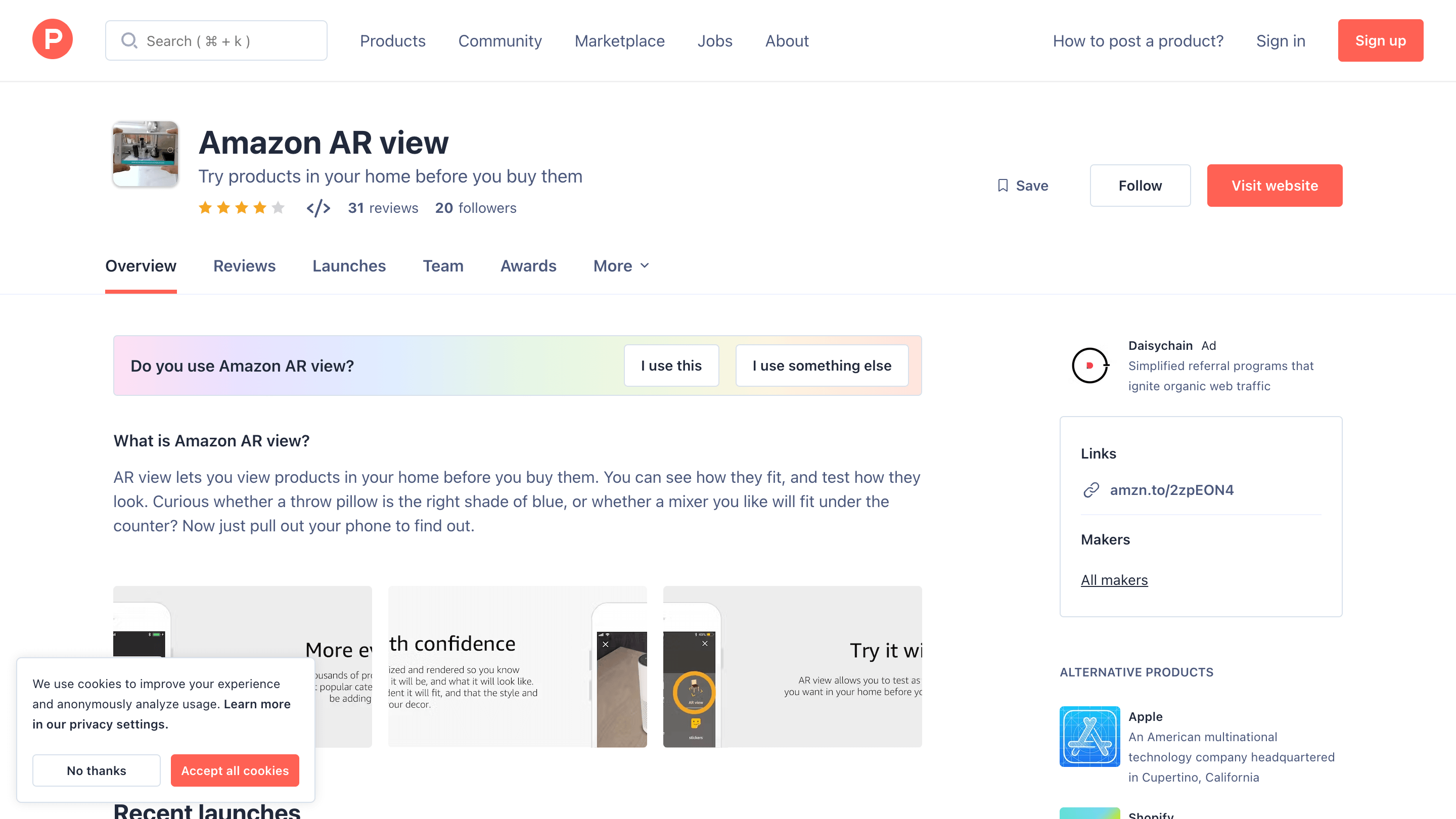Switch to the Reviews tab

[x=244, y=265]
